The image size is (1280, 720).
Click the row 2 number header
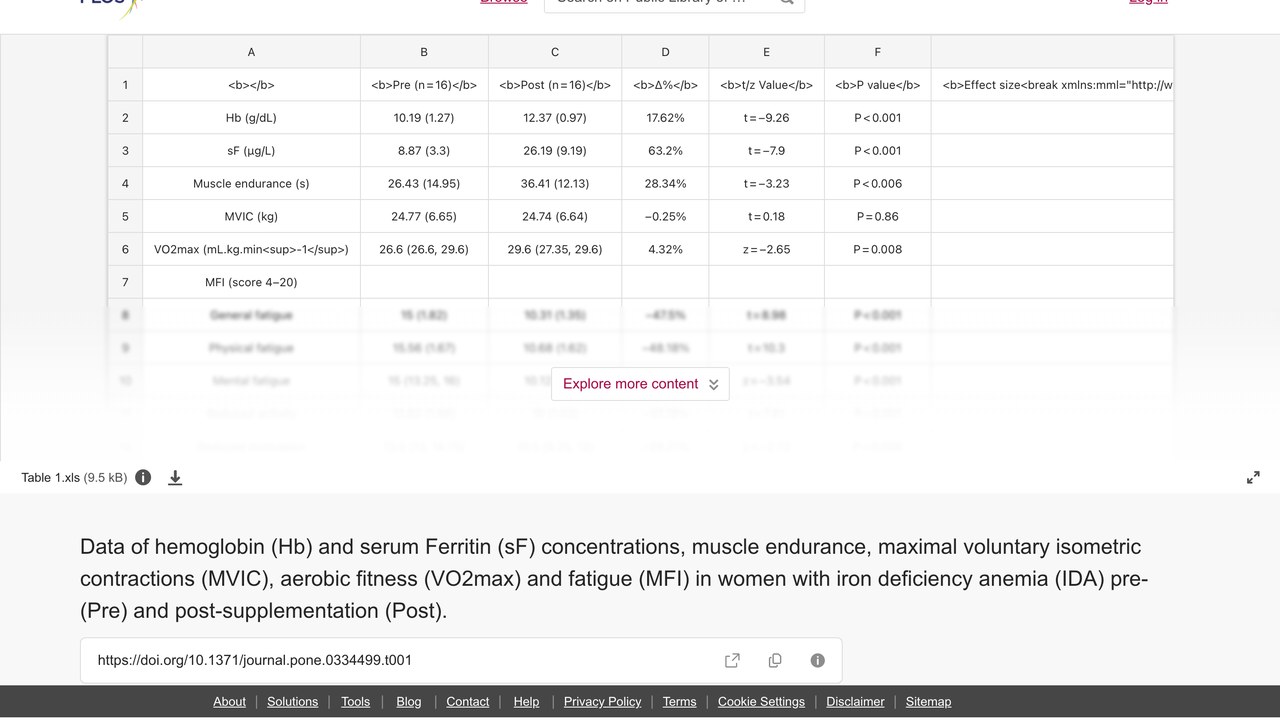(125, 118)
